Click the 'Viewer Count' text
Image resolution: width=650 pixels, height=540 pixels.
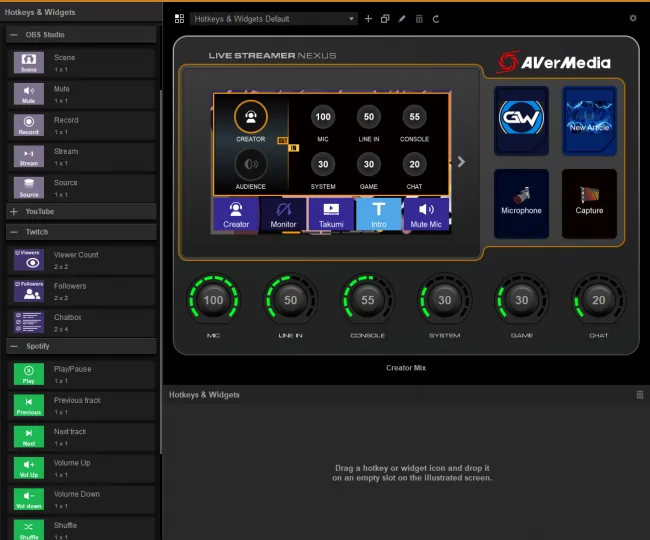click(x=76, y=255)
